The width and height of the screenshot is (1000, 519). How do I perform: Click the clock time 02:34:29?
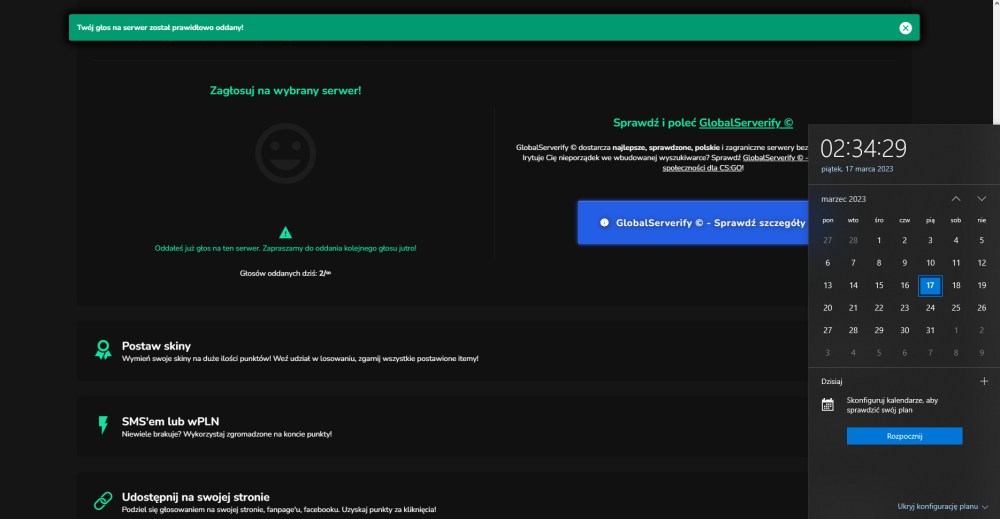pos(863,149)
